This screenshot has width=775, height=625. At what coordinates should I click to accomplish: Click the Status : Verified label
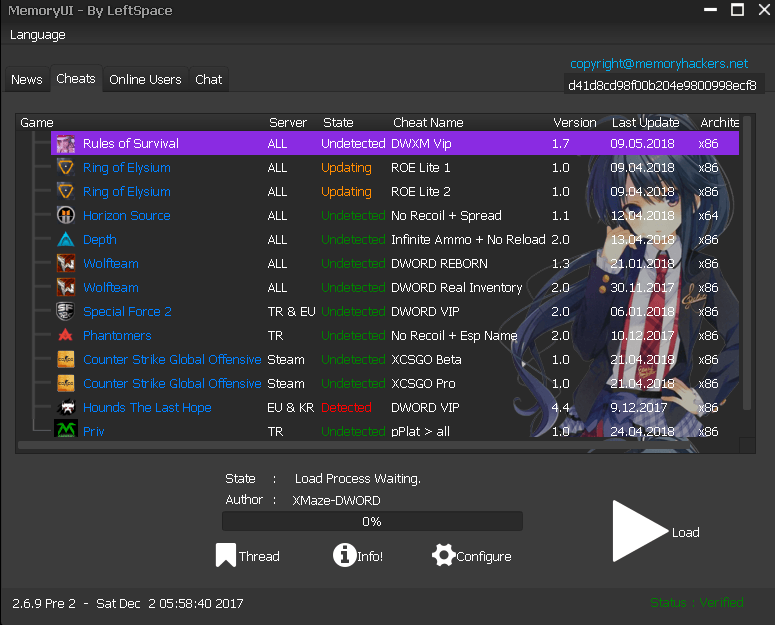pyautogui.click(x=696, y=603)
